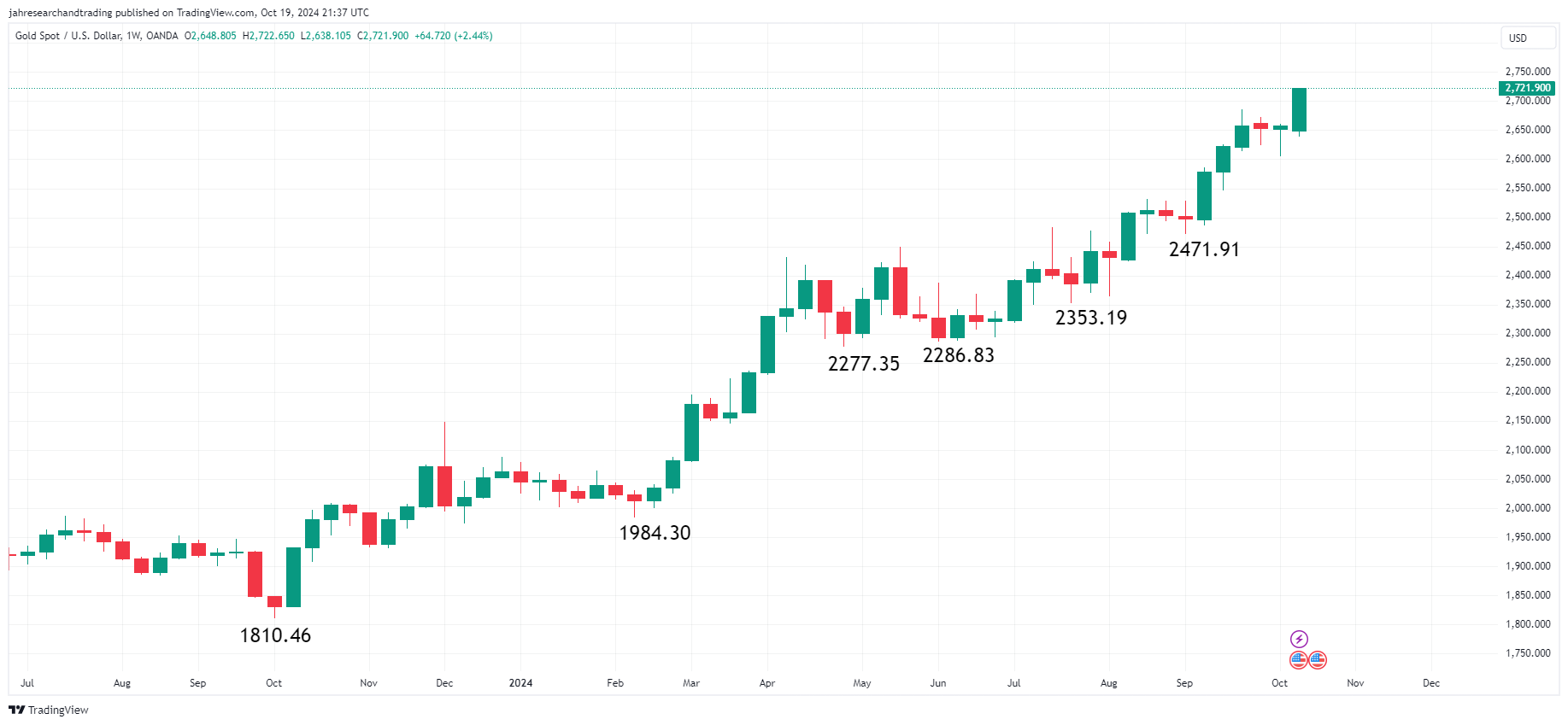Screen dimensions: 1568x725
Task: Click the Dec 2024 label on time axis
Action: pyautogui.click(x=1431, y=683)
